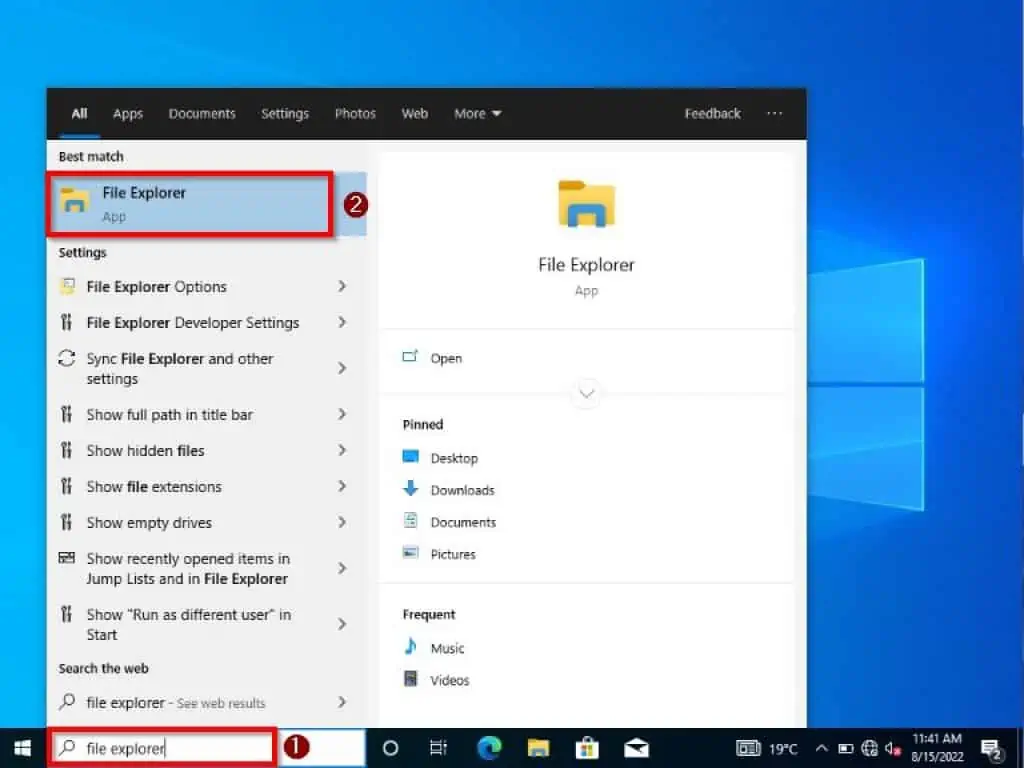Select Show file extensions setting
The height and width of the screenshot is (768, 1024).
click(154, 487)
